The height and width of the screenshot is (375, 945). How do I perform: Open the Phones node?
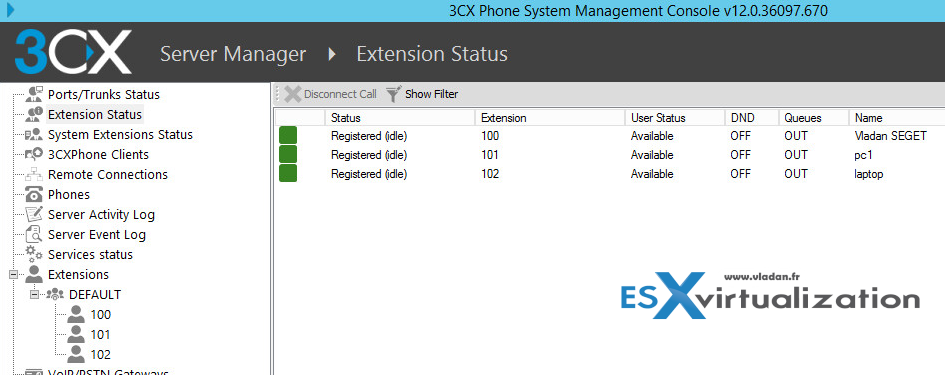tap(69, 194)
